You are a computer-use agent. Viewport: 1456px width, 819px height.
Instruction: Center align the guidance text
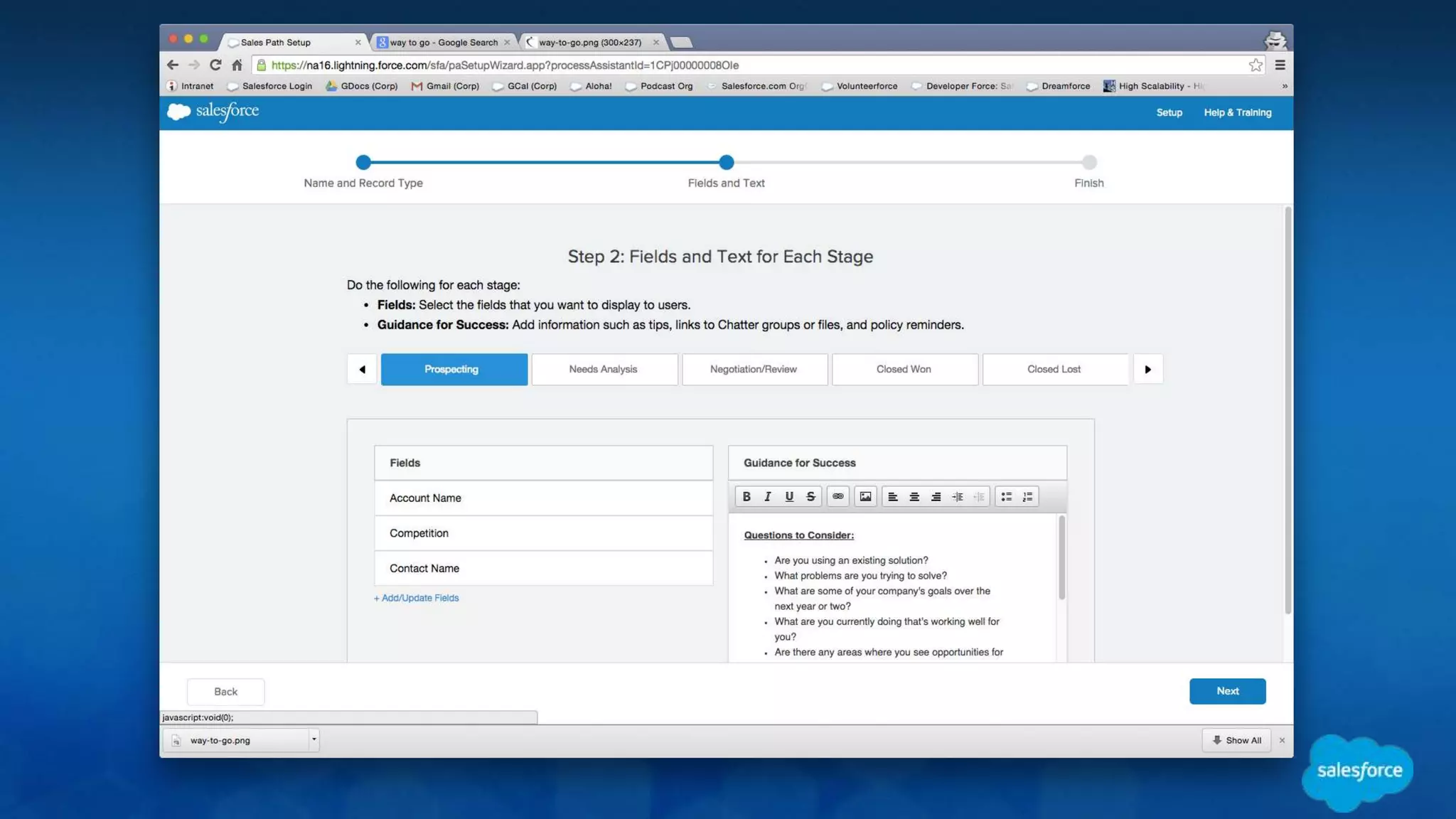914,496
